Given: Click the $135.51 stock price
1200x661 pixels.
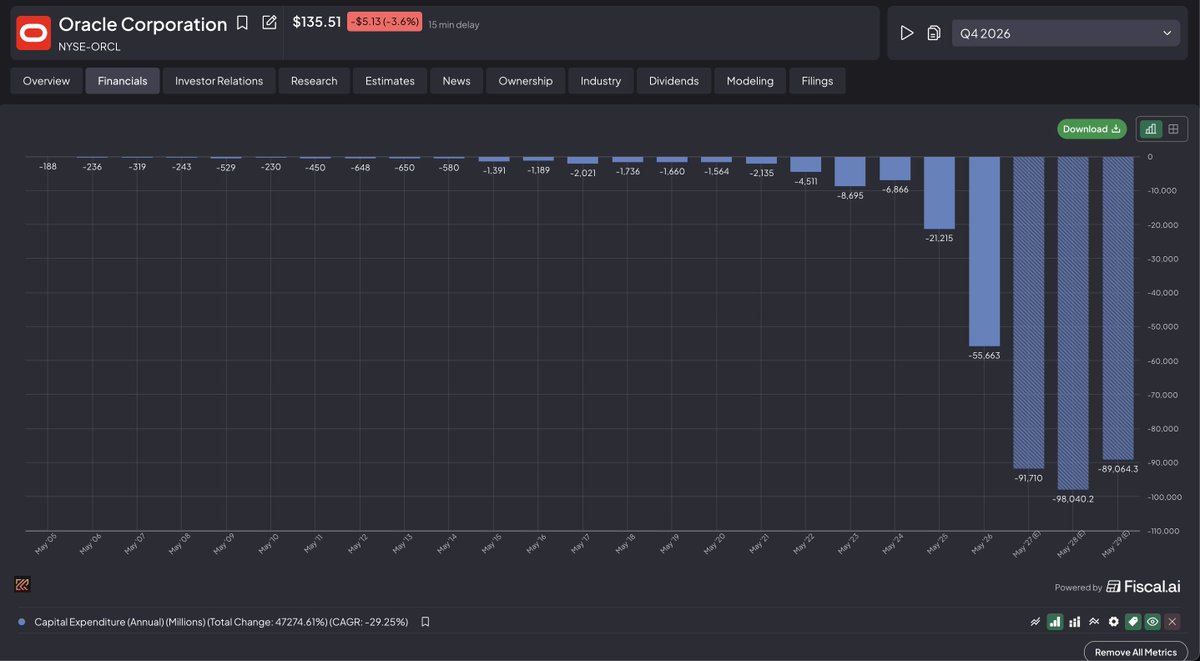Looking at the screenshot, I should (x=317, y=21).
